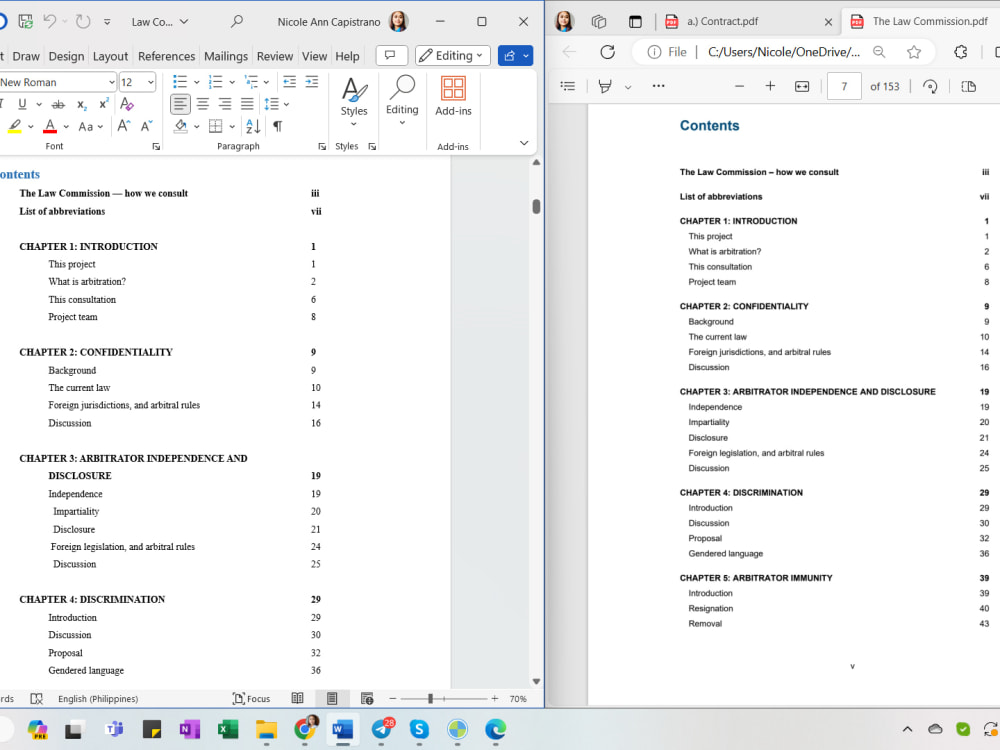
Task: Click the Share button in Word
Action: pyautogui.click(x=510, y=55)
